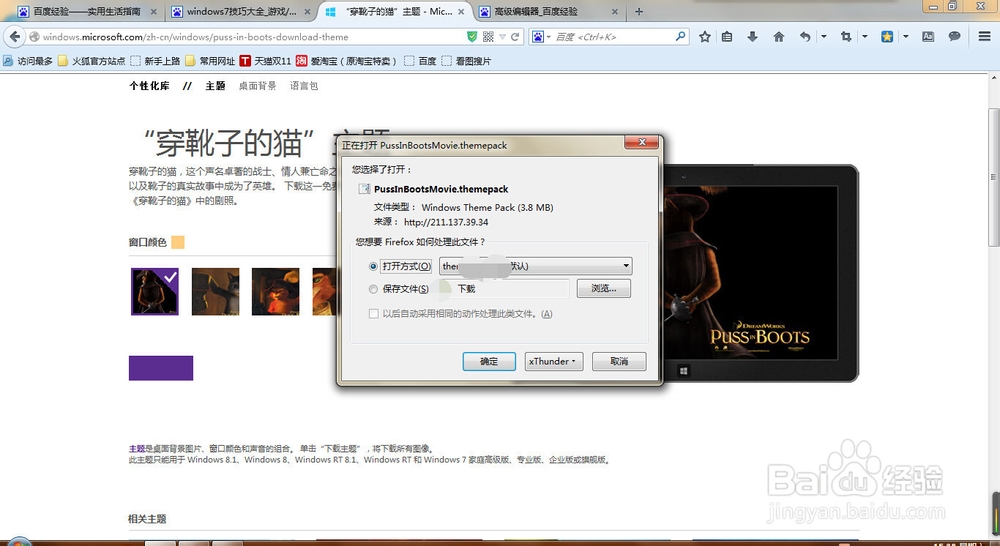This screenshot has width=1000, height=546.
Task: Click the blue star favorites toolbar icon
Action: [887, 37]
